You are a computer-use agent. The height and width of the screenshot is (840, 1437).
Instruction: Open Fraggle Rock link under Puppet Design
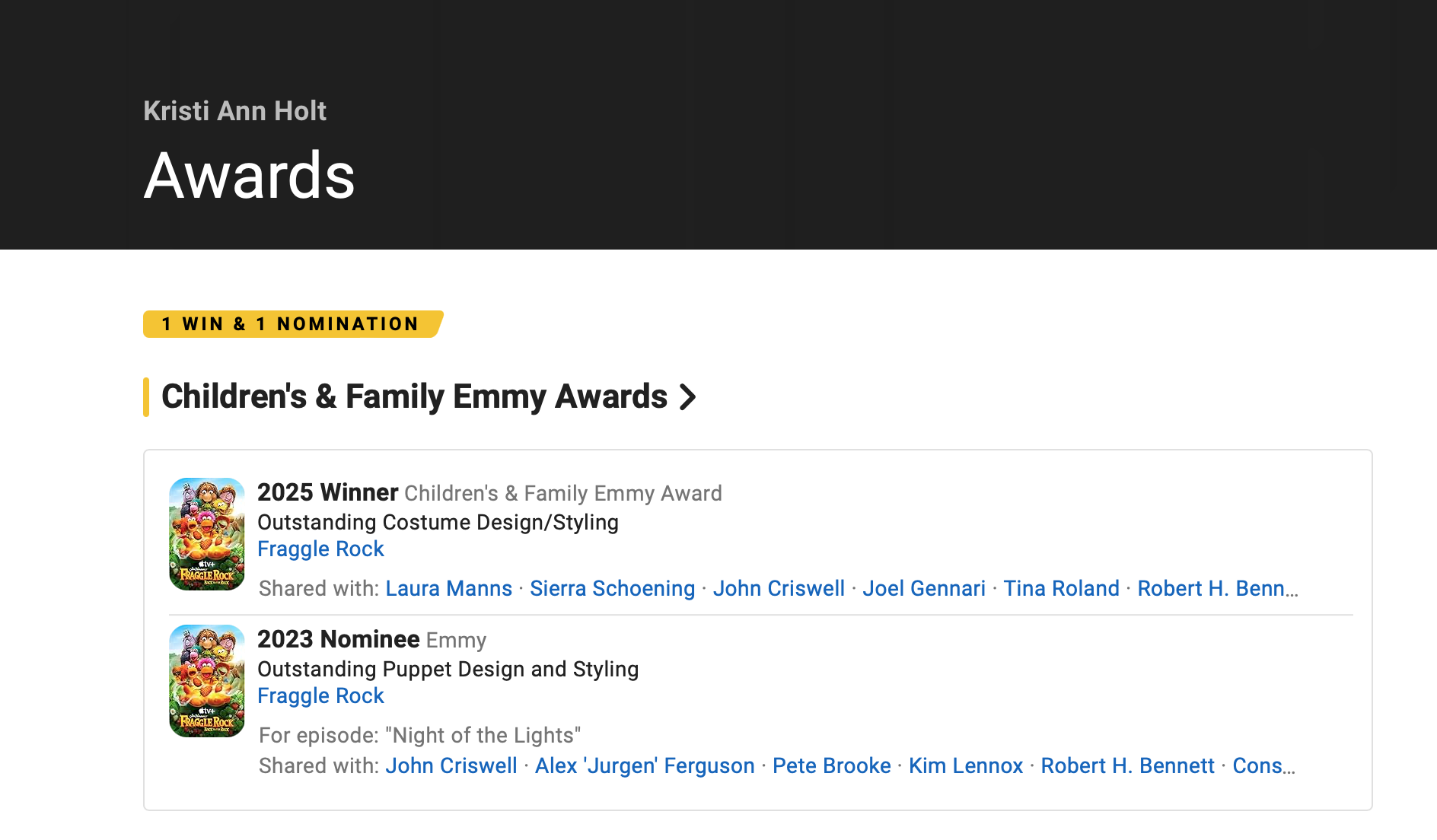click(320, 695)
